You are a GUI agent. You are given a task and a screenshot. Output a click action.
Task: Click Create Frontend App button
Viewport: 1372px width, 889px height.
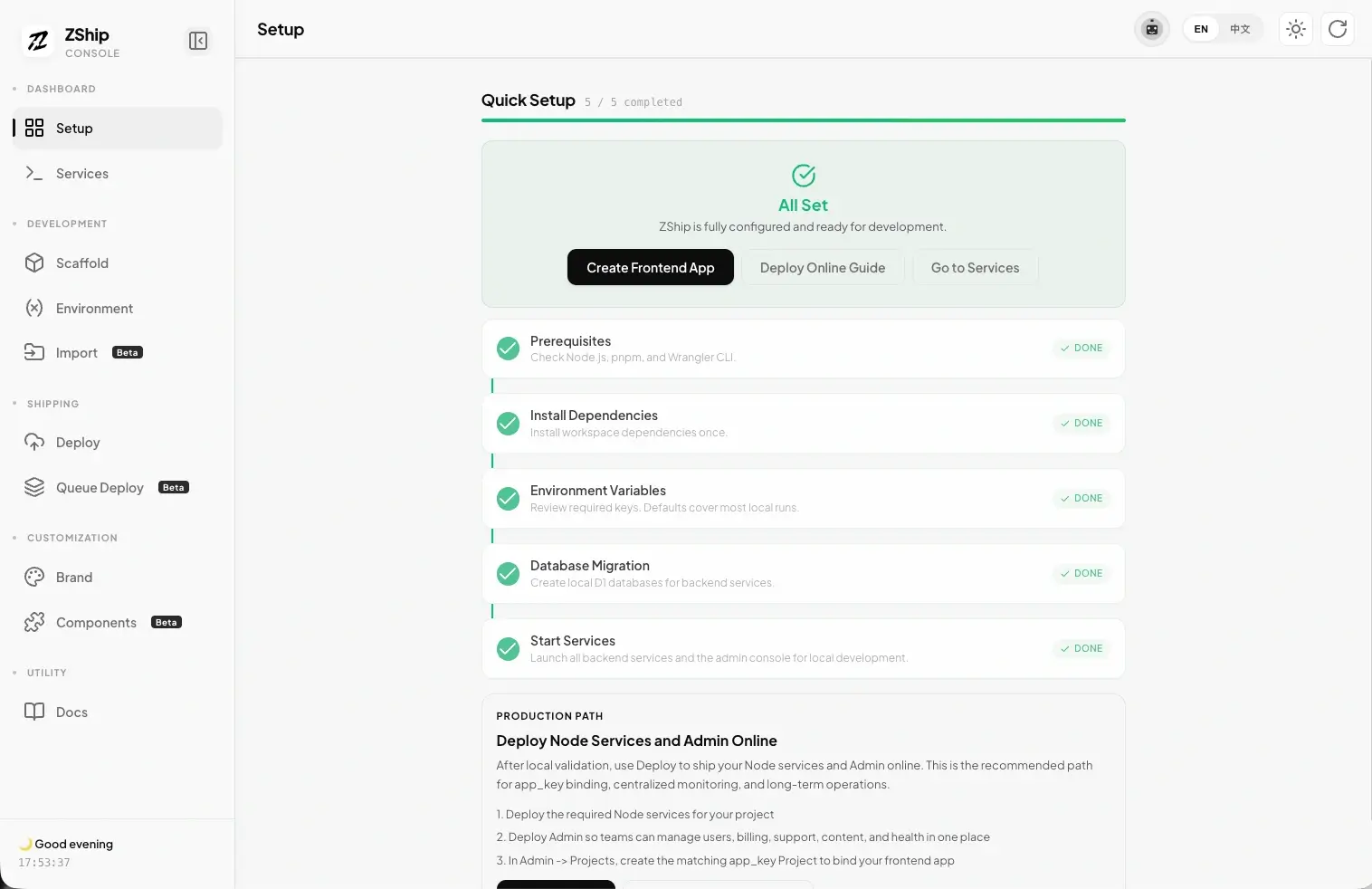pyautogui.click(x=651, y=267)
